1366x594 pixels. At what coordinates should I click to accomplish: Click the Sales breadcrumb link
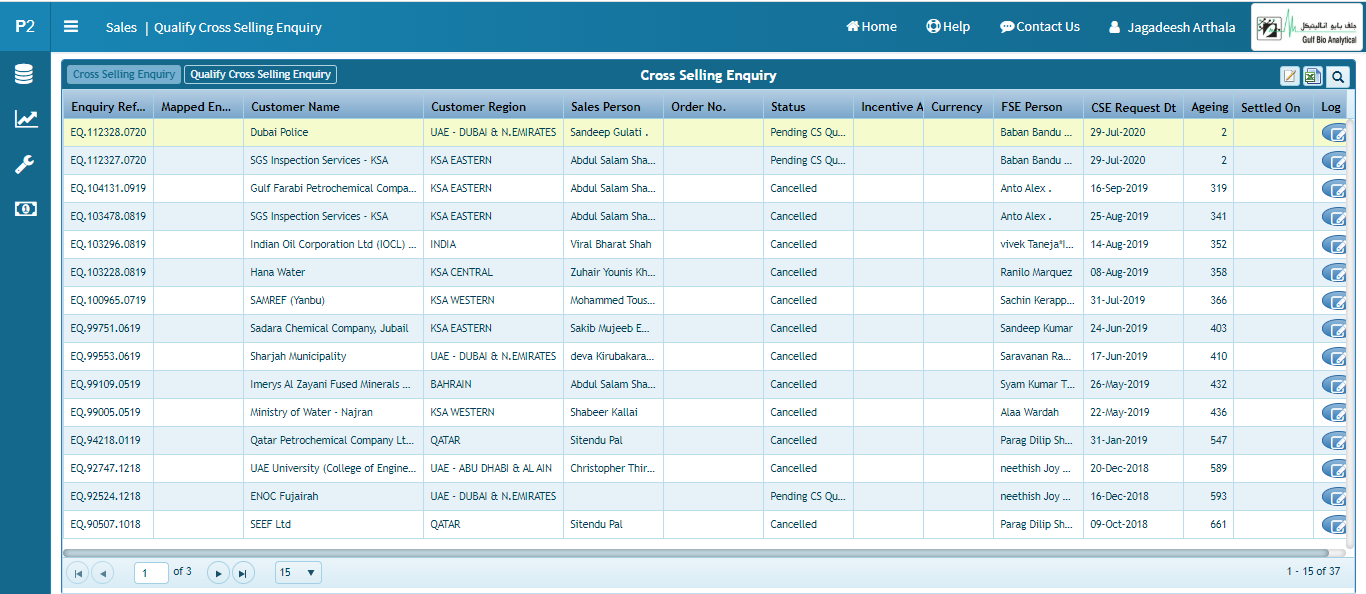(x=122, y=28)
